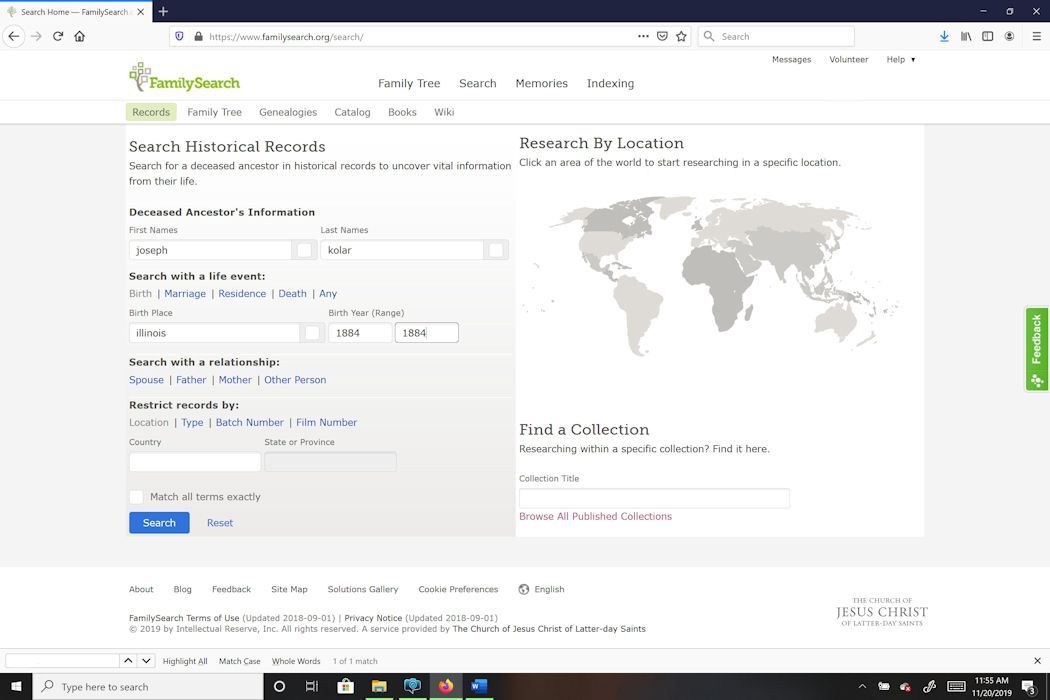Open Browse All Published Collections

click(595, 516)
